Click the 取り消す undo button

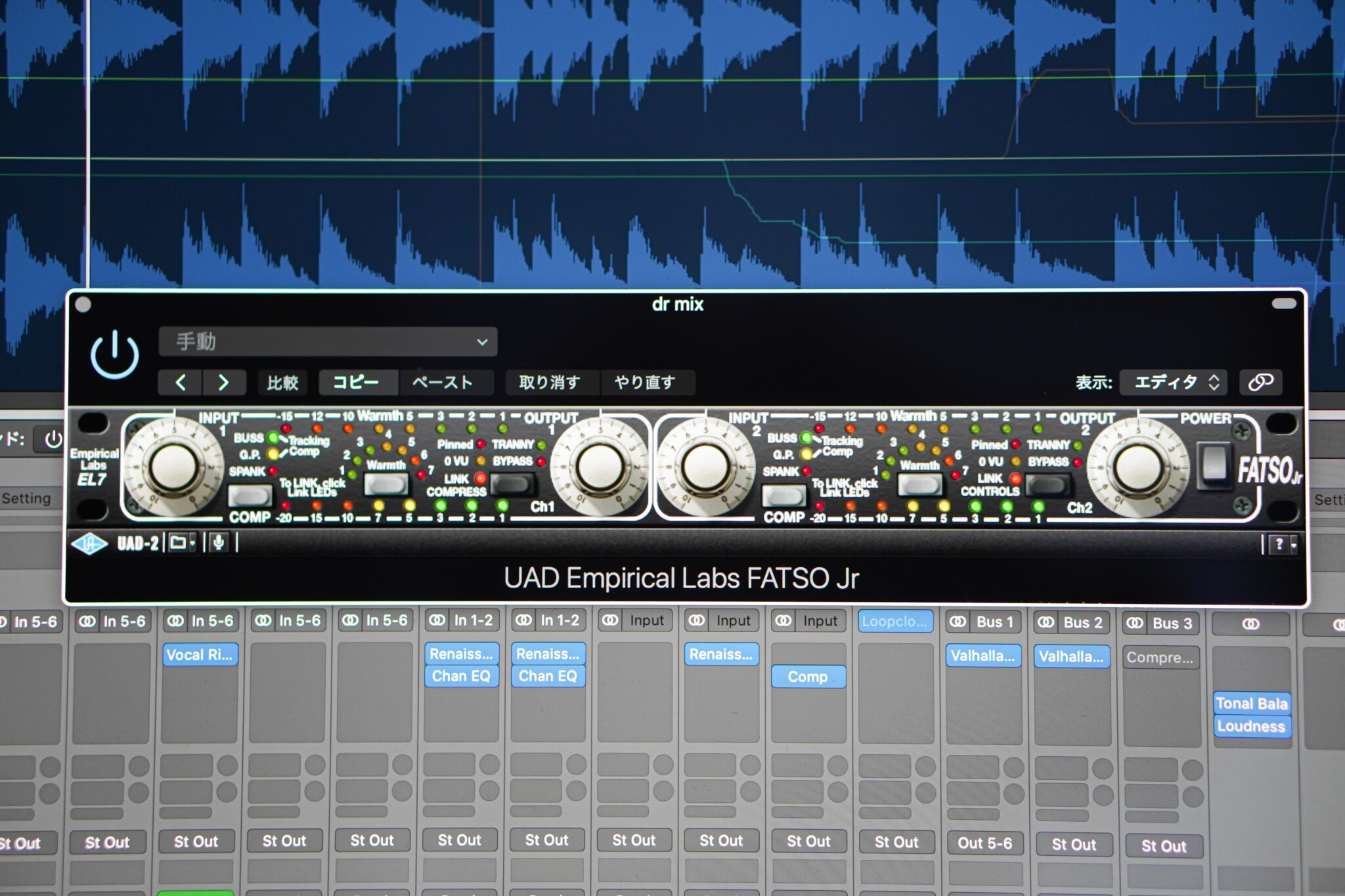pos(550,382)
